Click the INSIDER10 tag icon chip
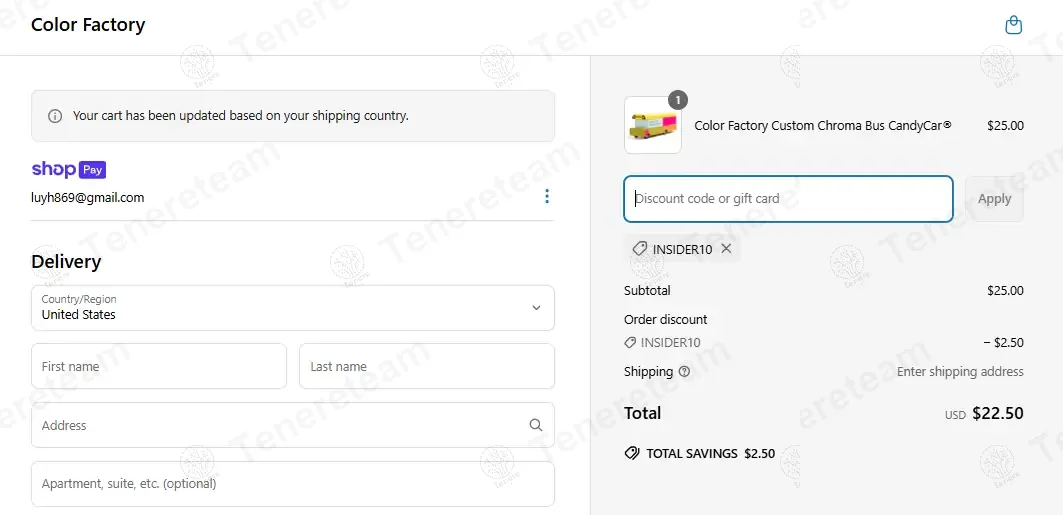 pyautogui.click(x=640, y=249)
